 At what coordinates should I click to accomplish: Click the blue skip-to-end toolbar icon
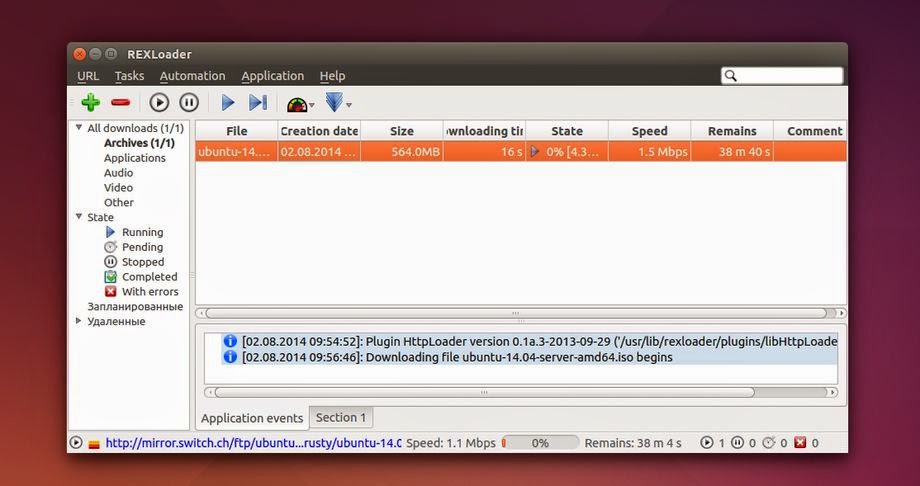tap(258, 103)
